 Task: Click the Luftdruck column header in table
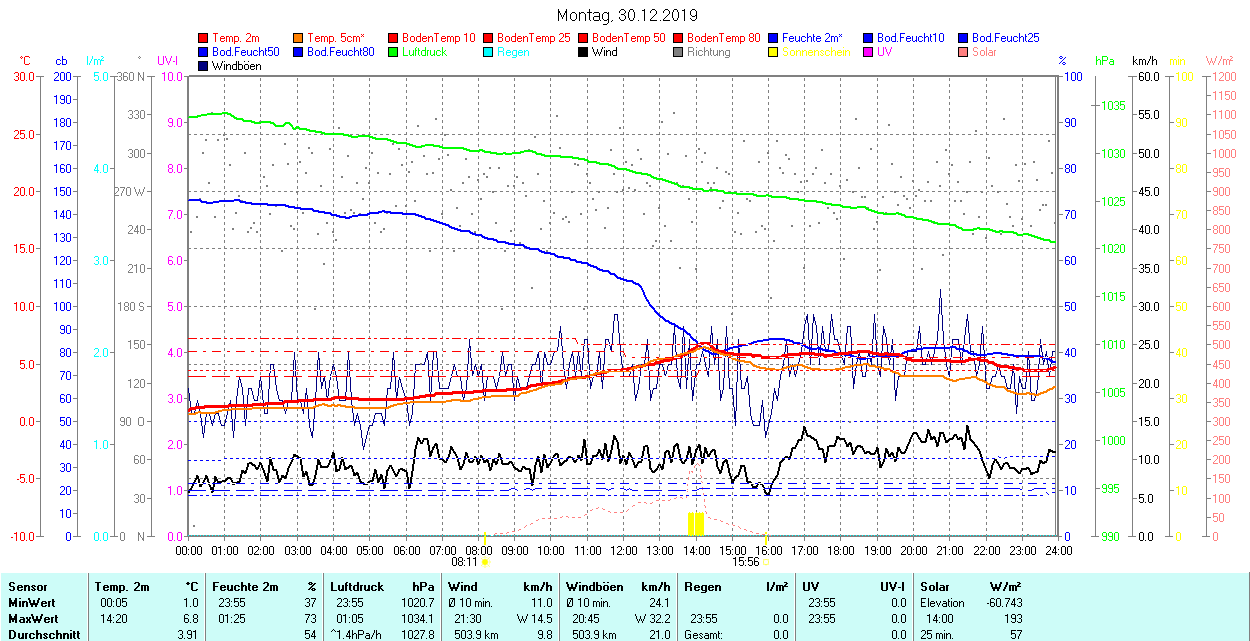click(356, 587)
